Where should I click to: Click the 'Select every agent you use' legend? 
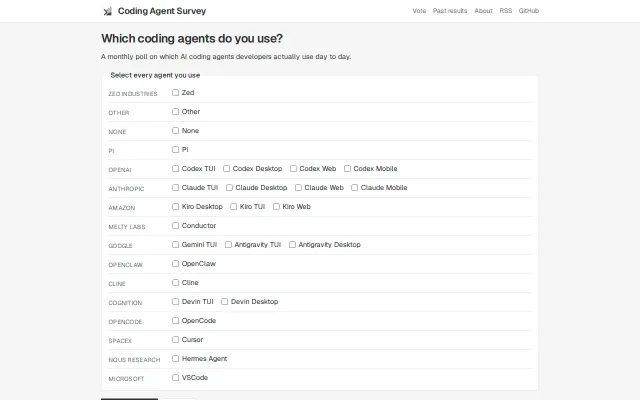(155, 75)
